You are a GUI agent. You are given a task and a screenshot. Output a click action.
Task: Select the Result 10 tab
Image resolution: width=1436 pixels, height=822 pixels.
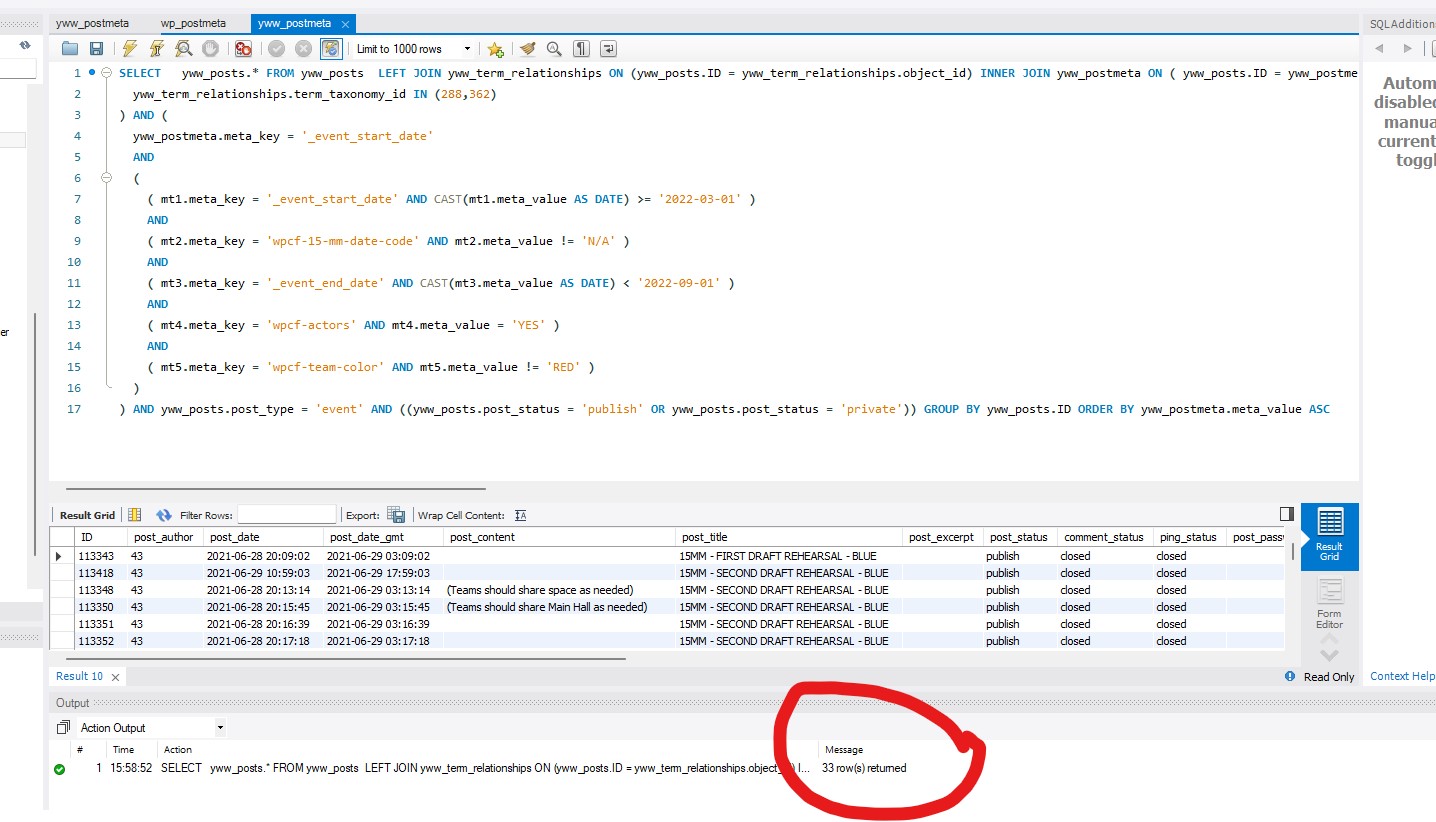coord(79,676)
